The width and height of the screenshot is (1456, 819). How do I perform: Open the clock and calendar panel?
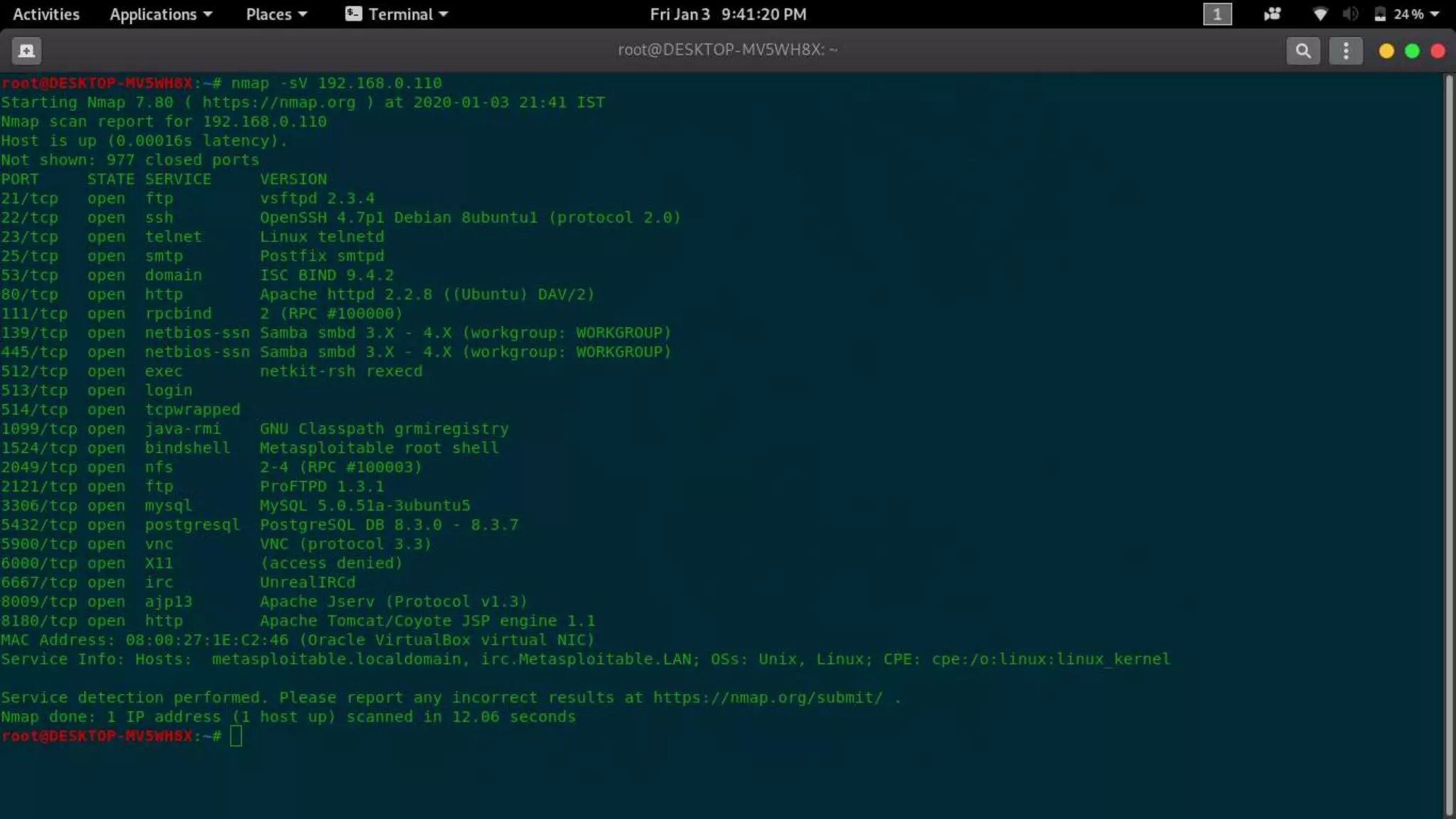(727, 14)
